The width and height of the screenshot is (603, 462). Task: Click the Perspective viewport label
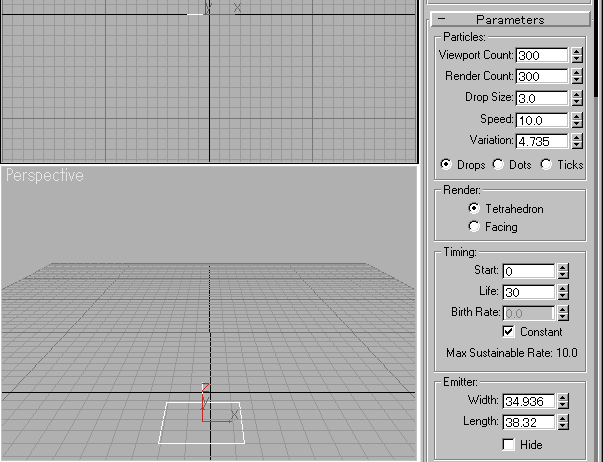45,175
